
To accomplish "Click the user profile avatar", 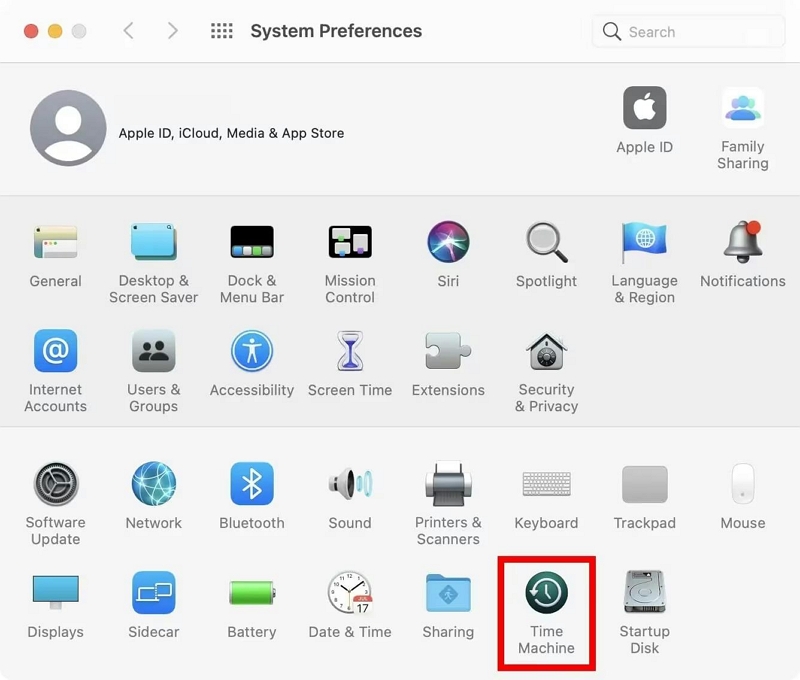I will tap(68, 128).
